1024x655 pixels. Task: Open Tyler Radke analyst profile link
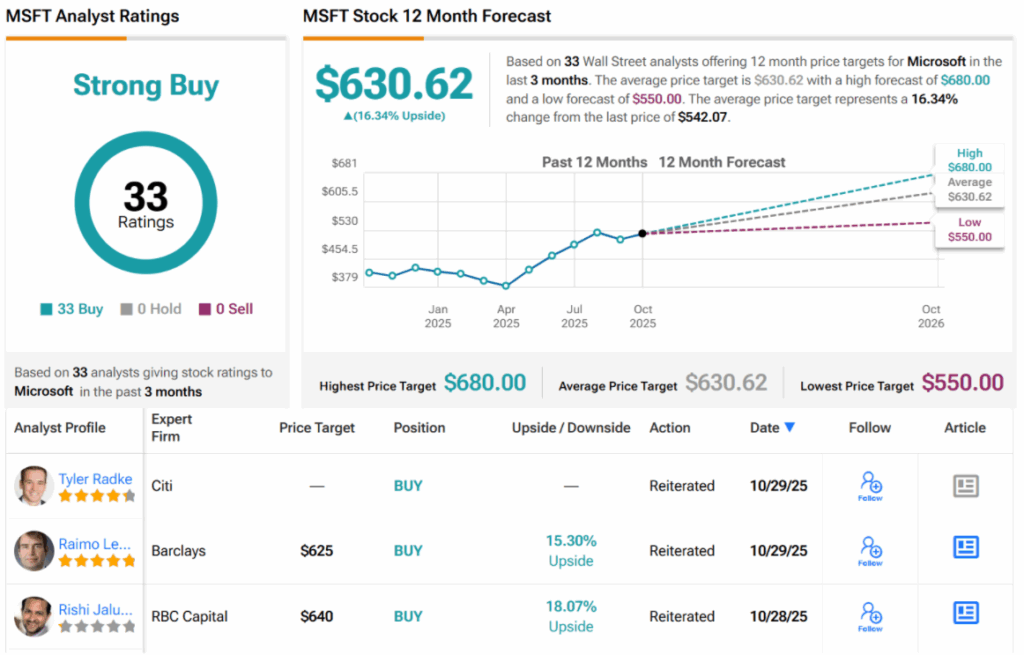click(x=95, y=479)
